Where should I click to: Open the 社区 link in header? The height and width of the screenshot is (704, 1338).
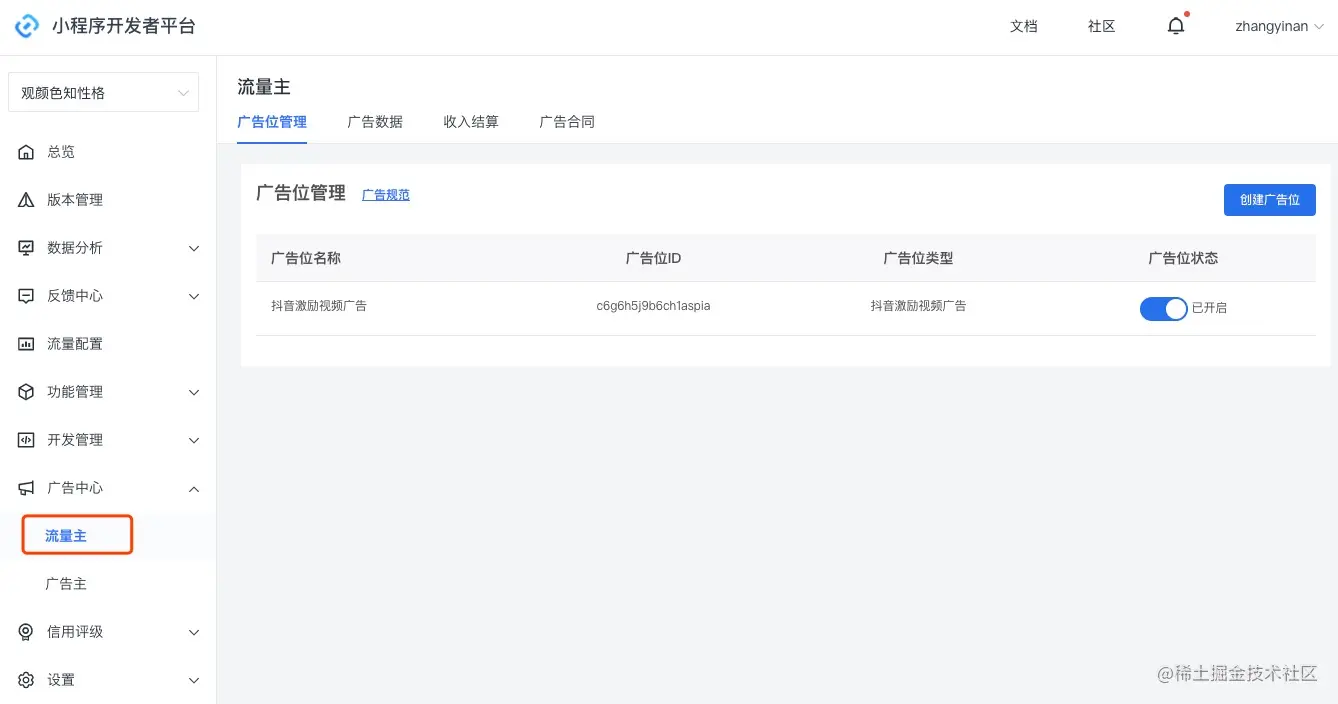pyautogui.click(x=1102, y=27)
